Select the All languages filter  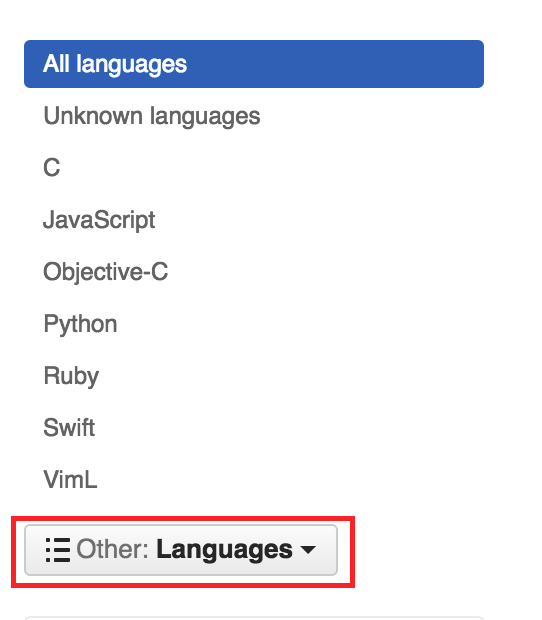[254, 64]
